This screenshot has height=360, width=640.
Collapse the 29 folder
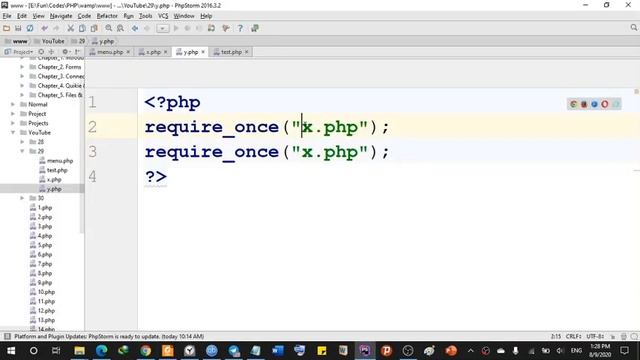[22, 151]
